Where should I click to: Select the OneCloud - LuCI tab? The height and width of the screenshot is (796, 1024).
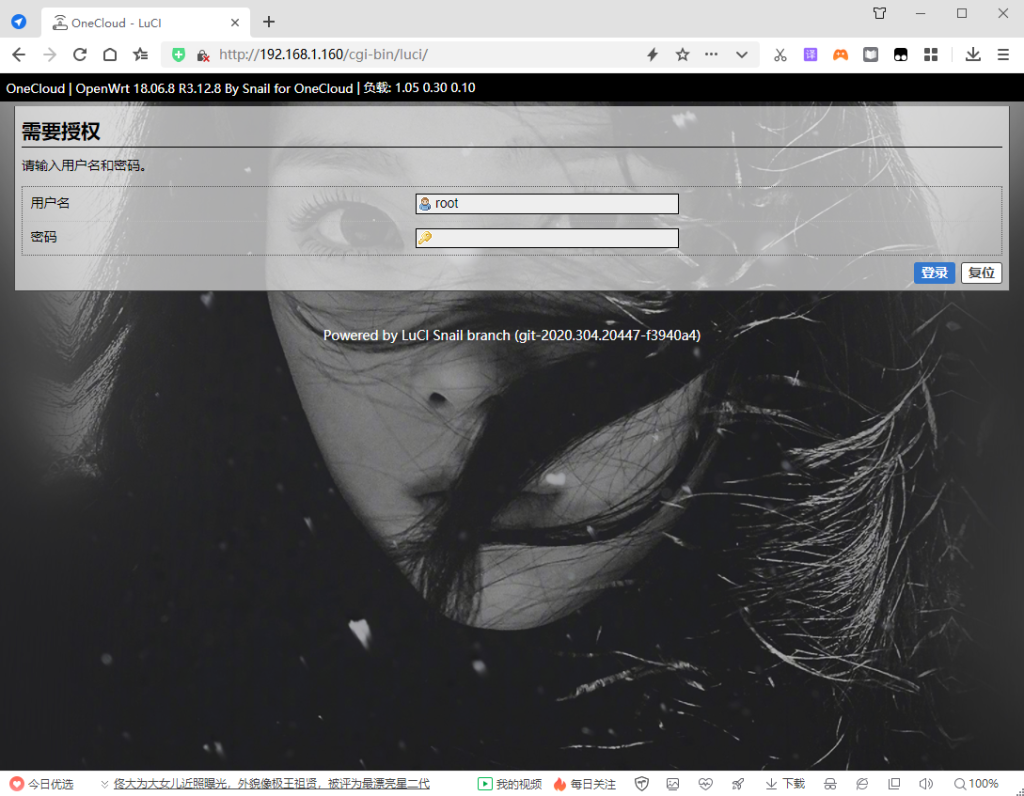pos(140,22)
